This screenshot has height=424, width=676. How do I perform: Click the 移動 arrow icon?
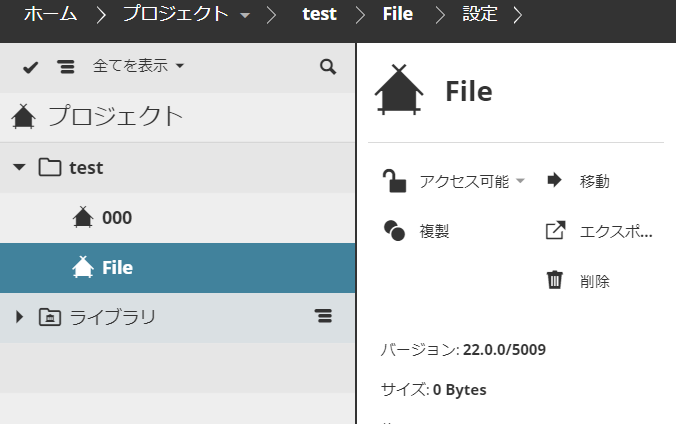(x=554, y=180)
